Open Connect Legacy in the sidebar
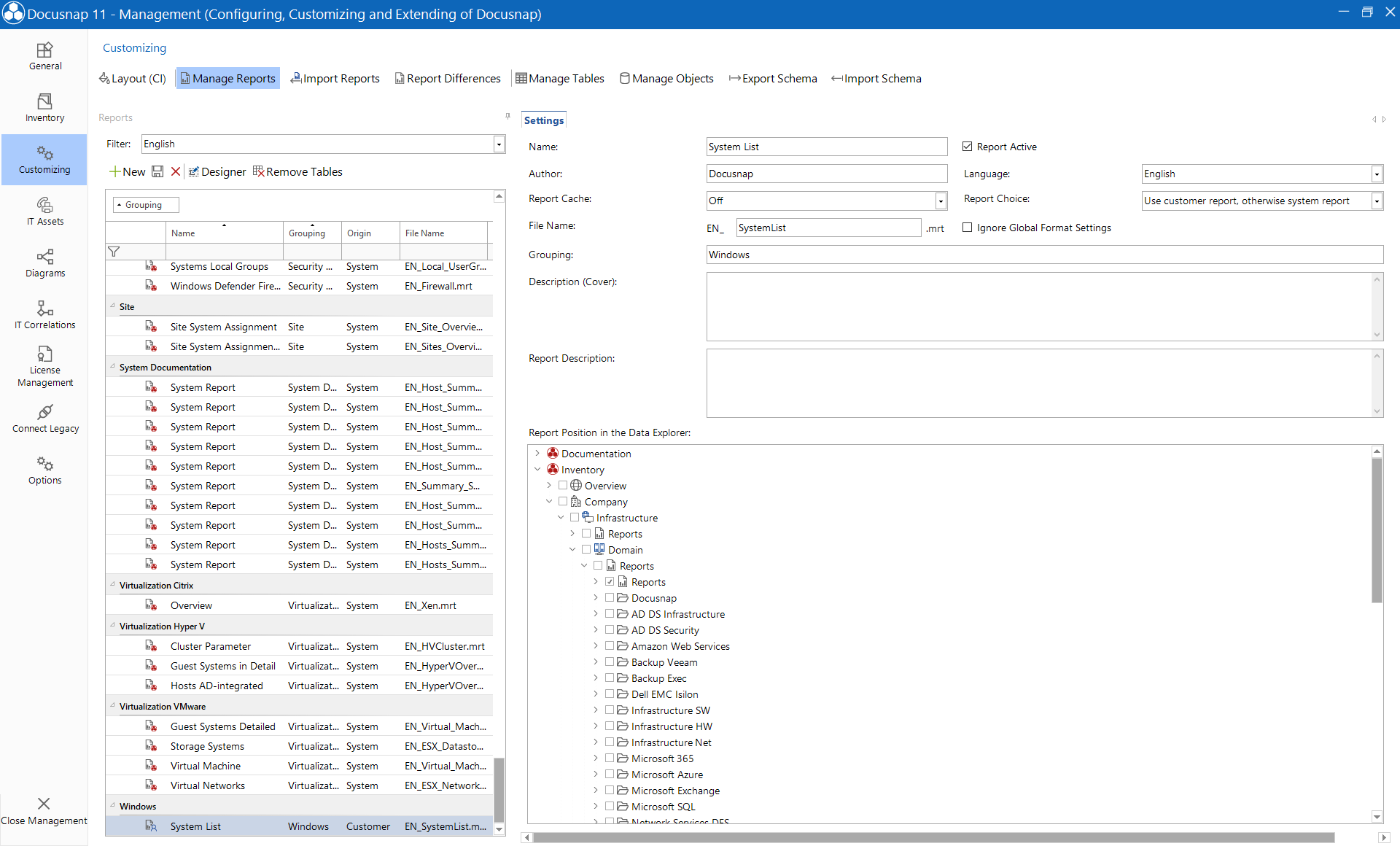The image size is (1400, 846). point(44,417)
